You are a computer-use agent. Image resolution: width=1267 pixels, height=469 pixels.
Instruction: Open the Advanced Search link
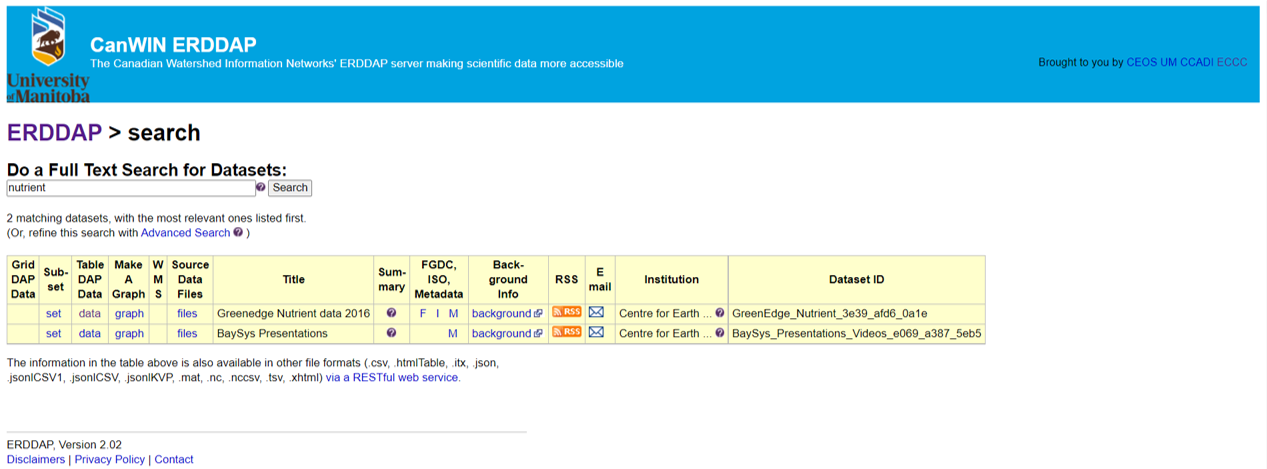click(x=185, y=233)
